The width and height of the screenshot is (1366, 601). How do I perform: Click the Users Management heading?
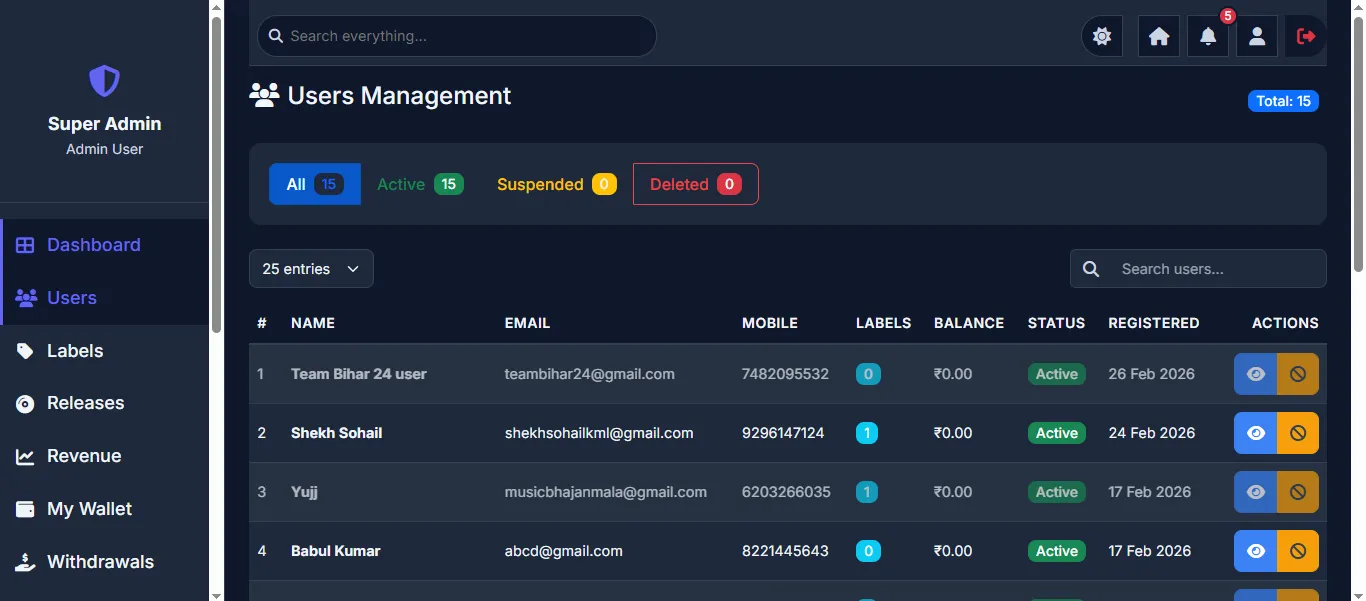coord(399,96)
